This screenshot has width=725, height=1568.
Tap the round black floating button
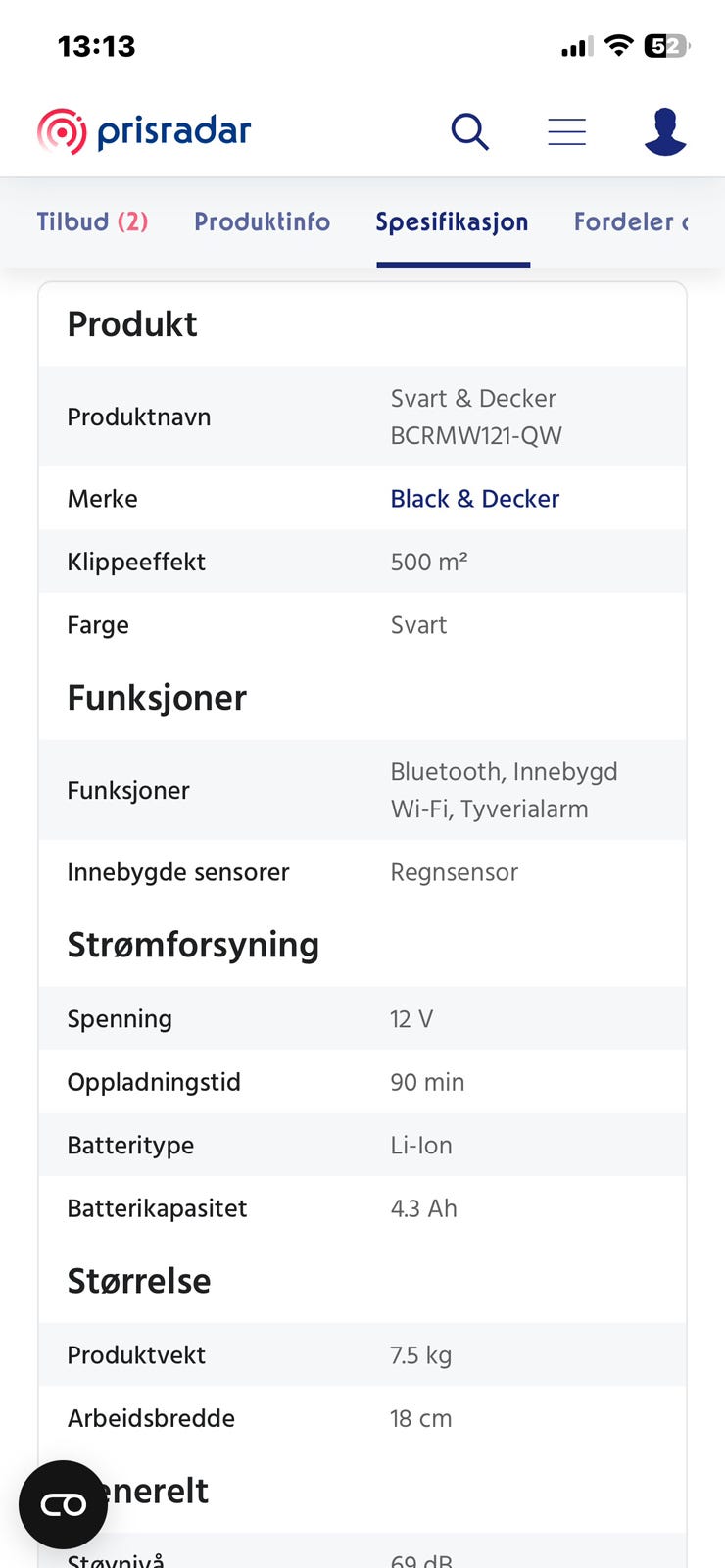63,1504
